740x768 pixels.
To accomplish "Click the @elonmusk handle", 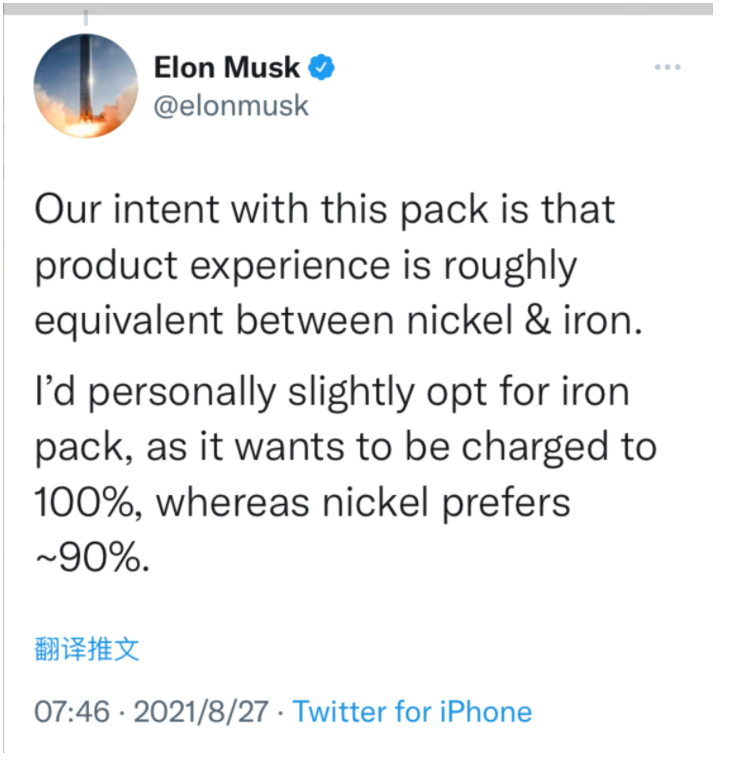I will coord(231,105).
